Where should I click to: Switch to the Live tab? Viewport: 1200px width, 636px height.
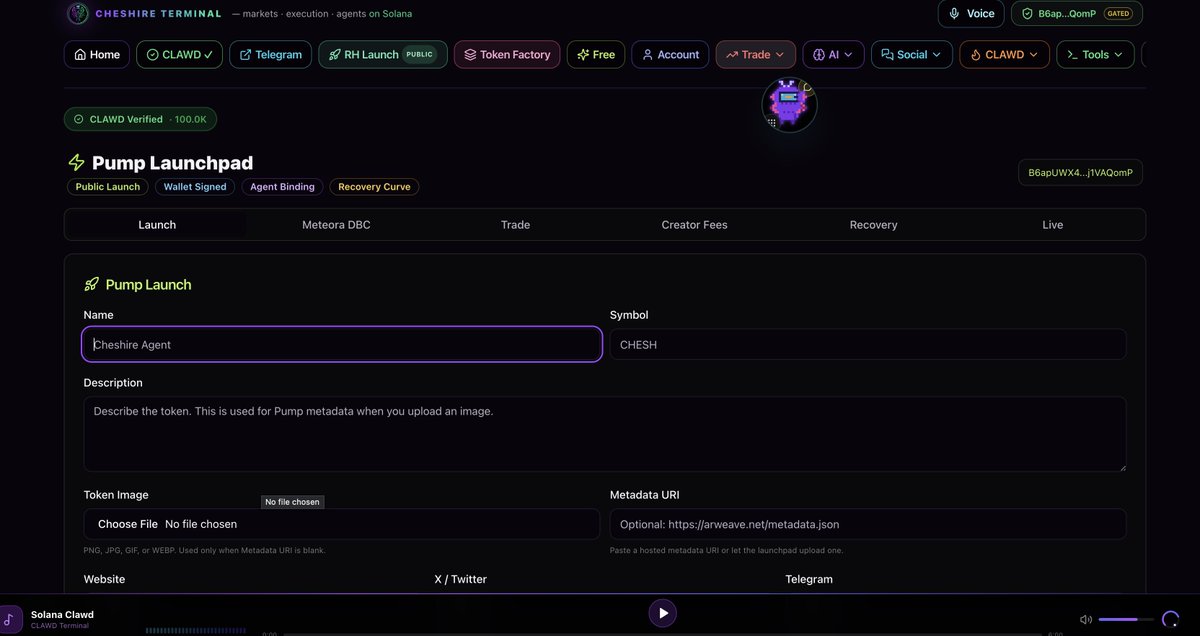click(x=1052, y=225)
